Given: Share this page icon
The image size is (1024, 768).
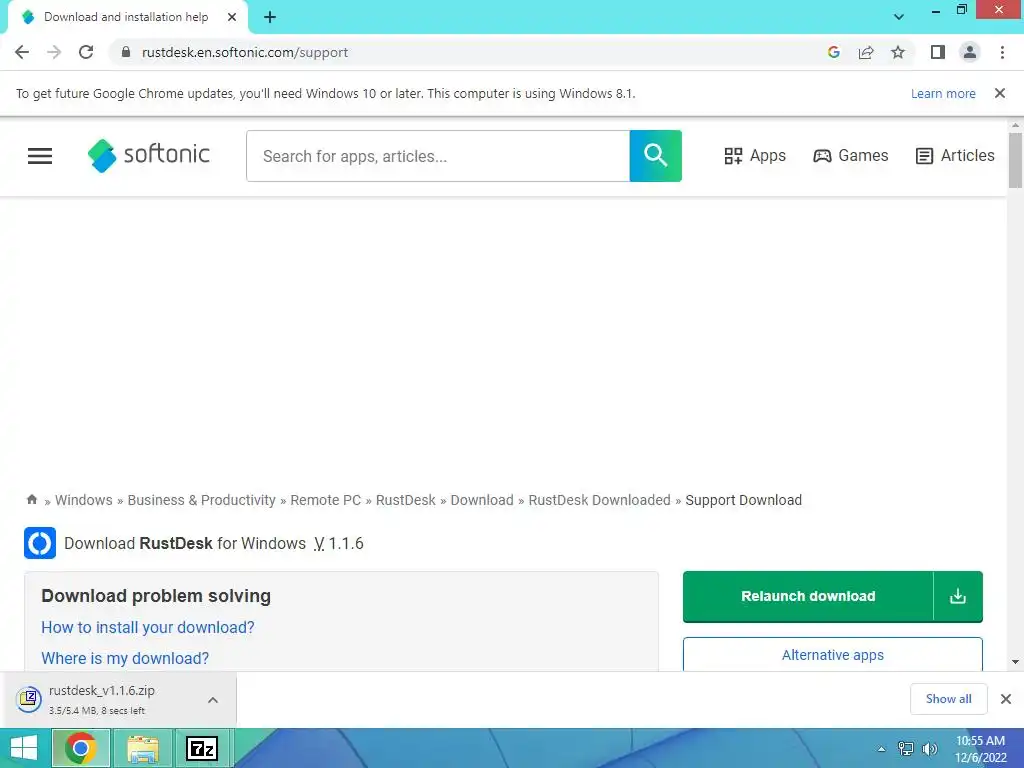Looking at the screenshot, I should [x=866, y=52].
